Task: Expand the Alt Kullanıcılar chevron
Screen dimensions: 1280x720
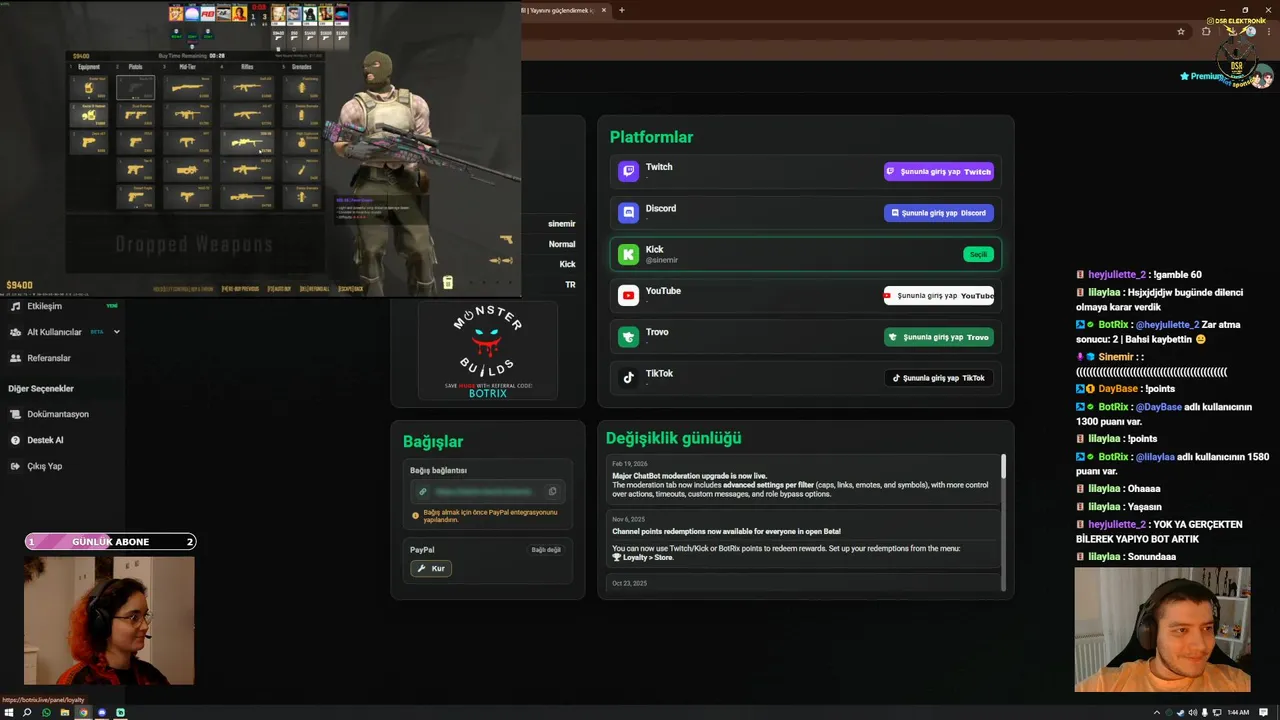Action: pos(116,332)
